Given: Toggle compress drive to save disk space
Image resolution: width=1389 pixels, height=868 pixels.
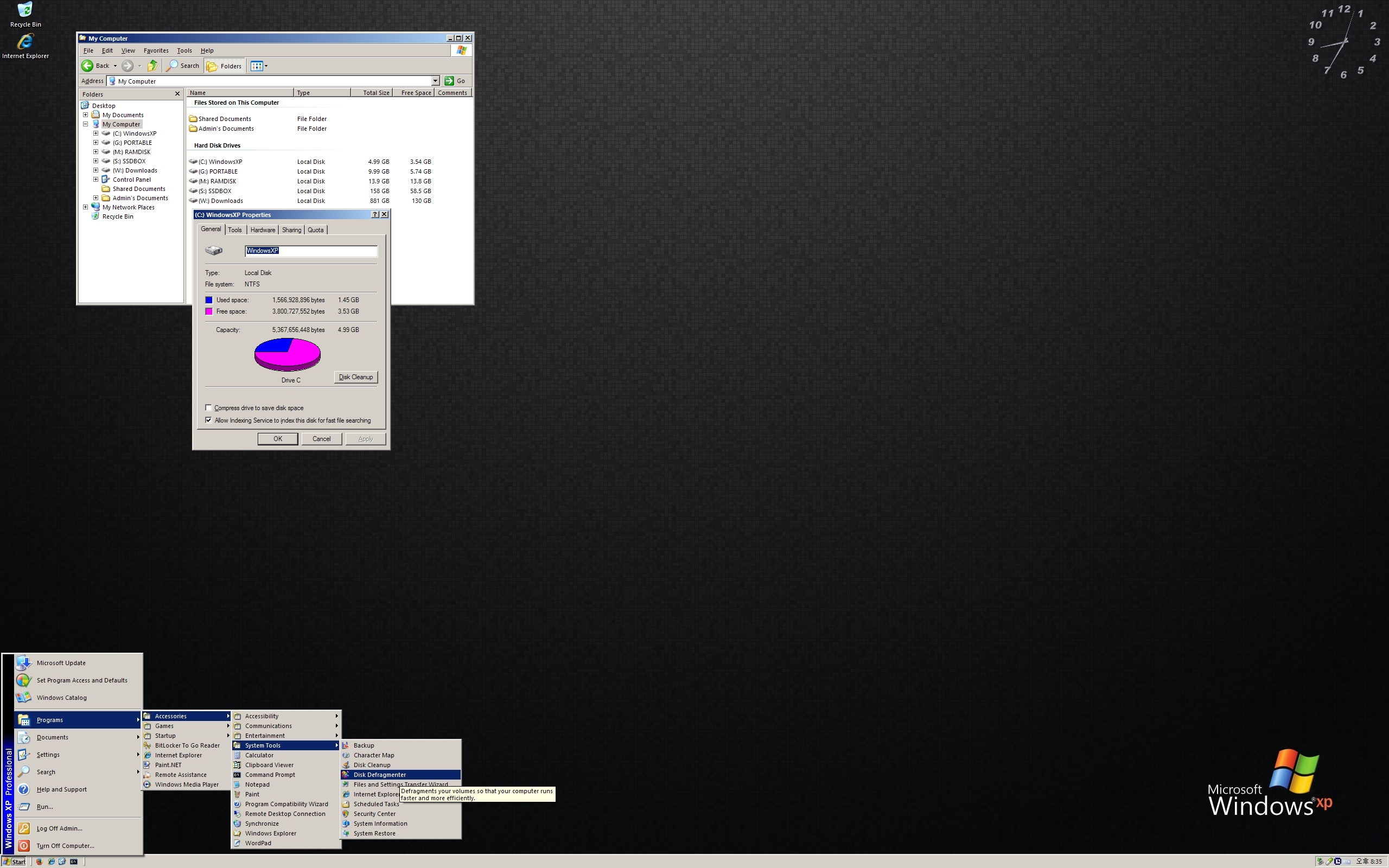Looking at the screenshot, I should pos(207,407).
